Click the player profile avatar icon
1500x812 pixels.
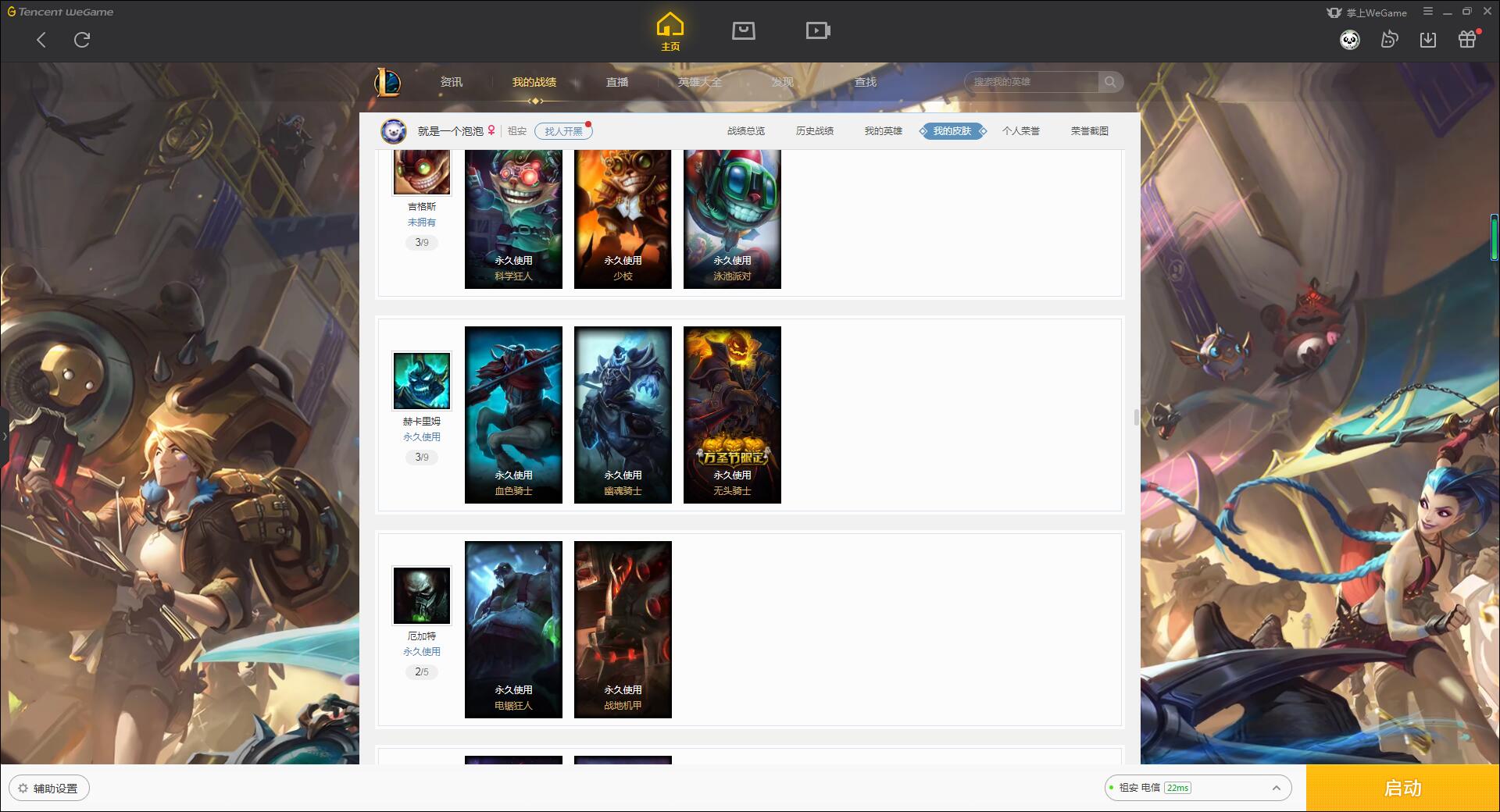click(394, 131)
